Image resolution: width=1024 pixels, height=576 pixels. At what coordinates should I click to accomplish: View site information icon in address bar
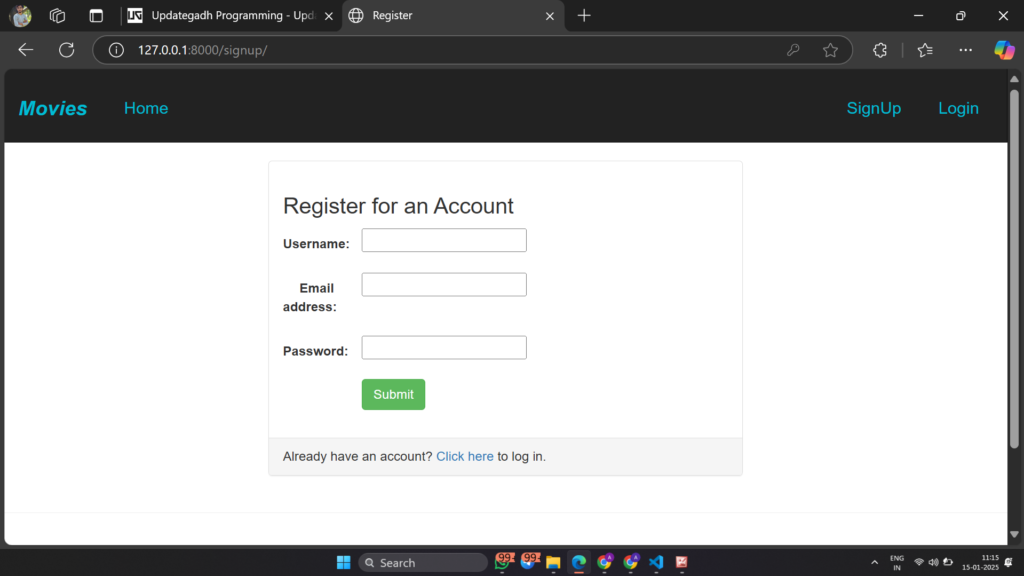[x=116, y=50]
